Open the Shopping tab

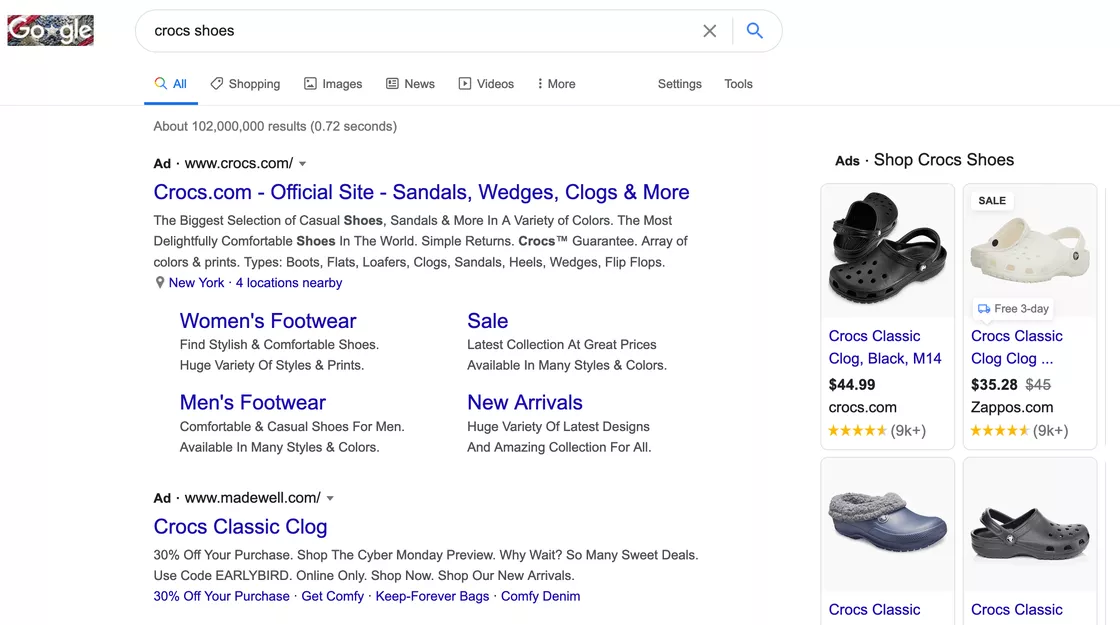point(245,84)
